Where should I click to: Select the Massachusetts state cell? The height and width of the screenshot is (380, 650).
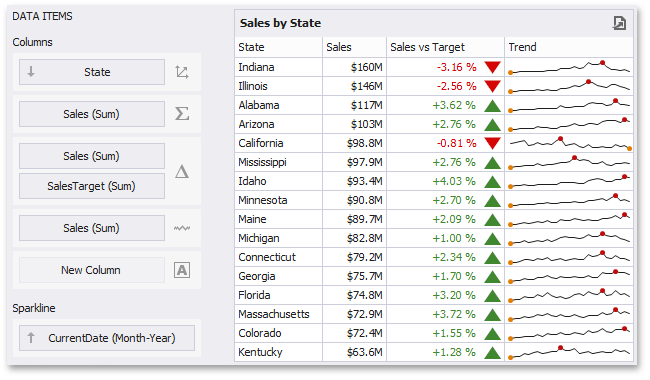[x=278, y=314]
